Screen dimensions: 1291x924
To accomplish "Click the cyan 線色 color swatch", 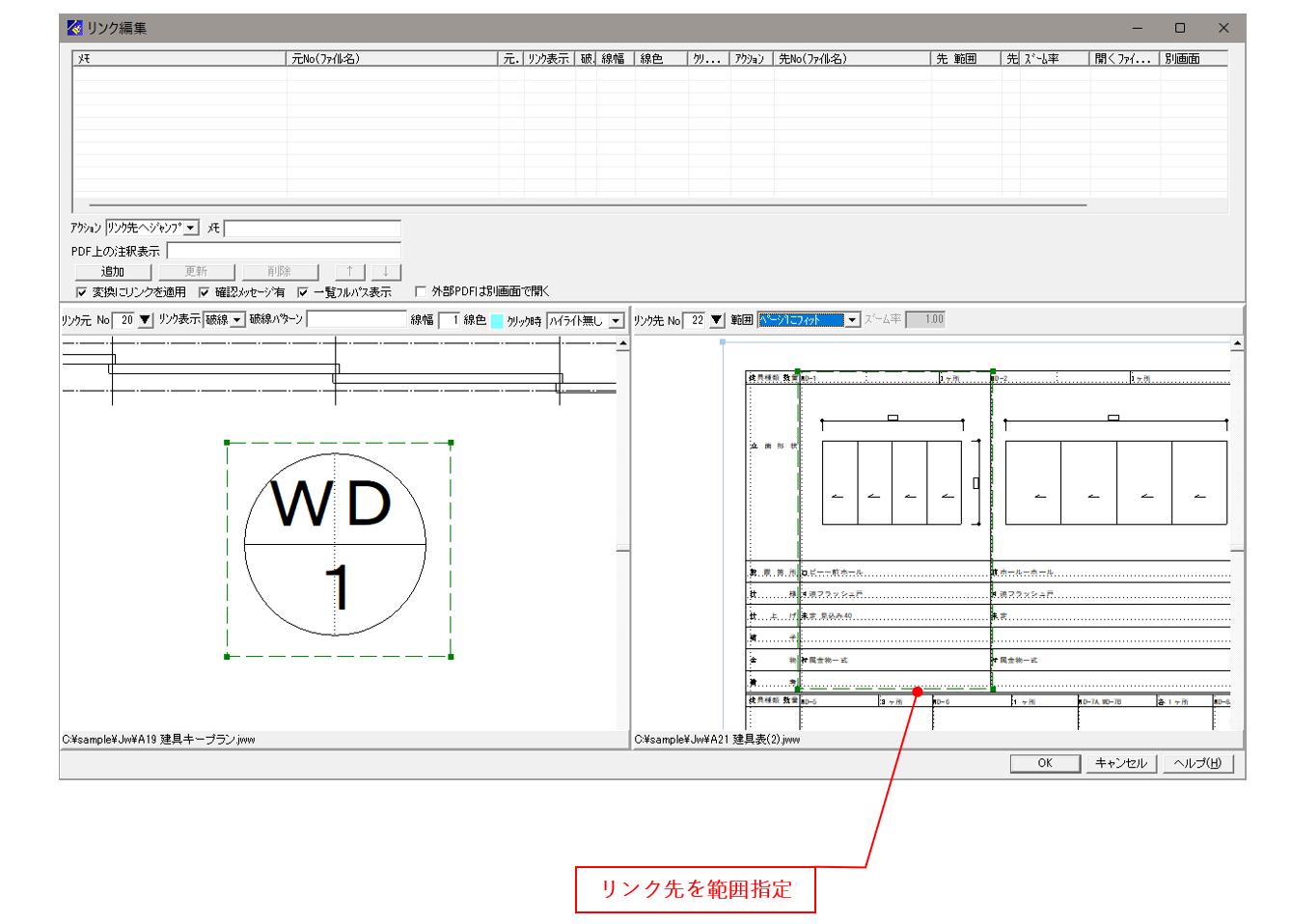I will click(x=497, y=320).
